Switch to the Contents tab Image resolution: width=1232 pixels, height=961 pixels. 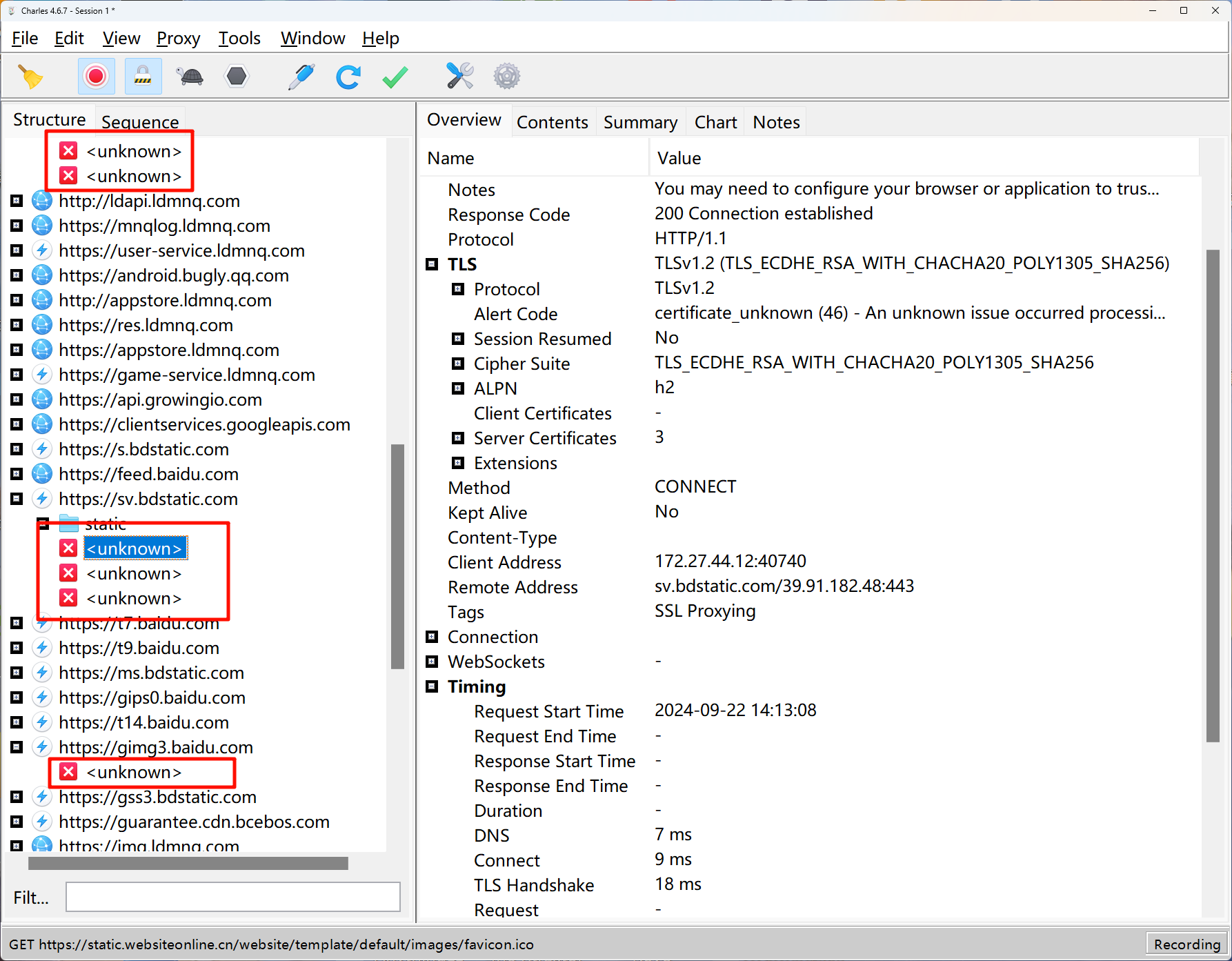click(x=552, y=122)
